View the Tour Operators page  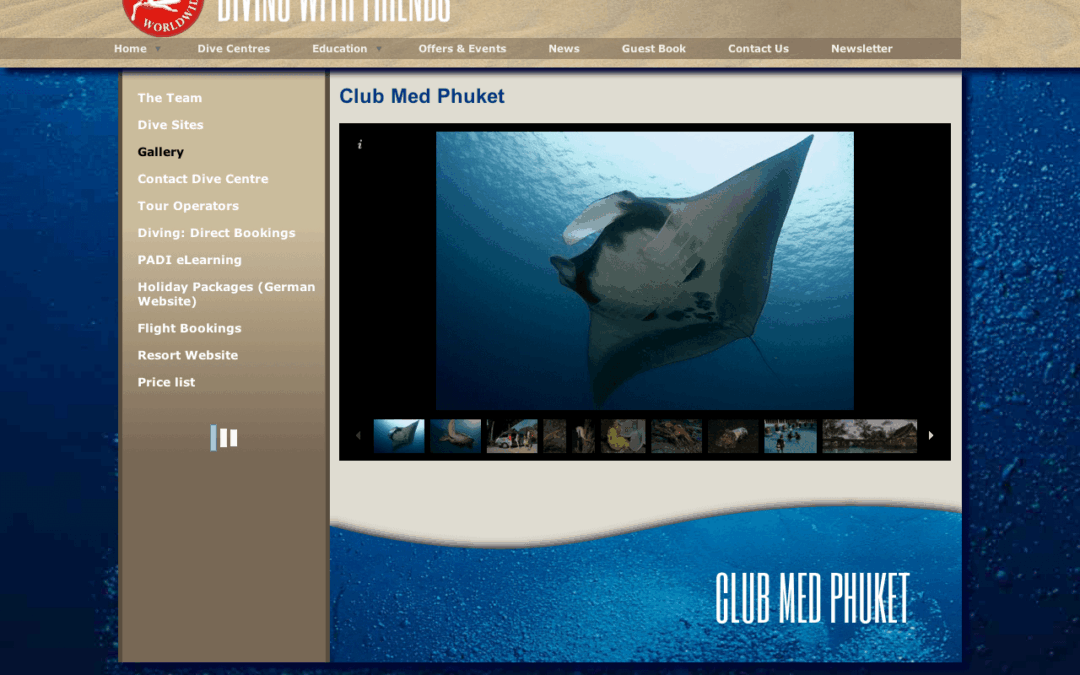tap(188, 205)
